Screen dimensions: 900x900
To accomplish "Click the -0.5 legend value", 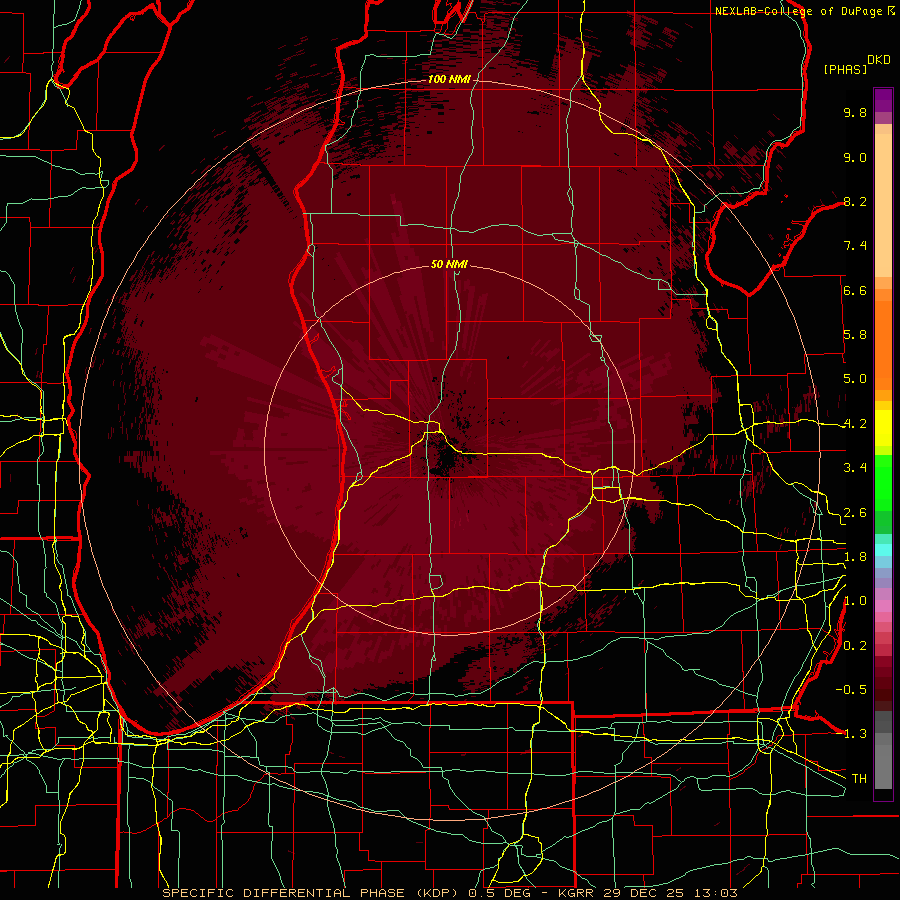I will [851, 690].
